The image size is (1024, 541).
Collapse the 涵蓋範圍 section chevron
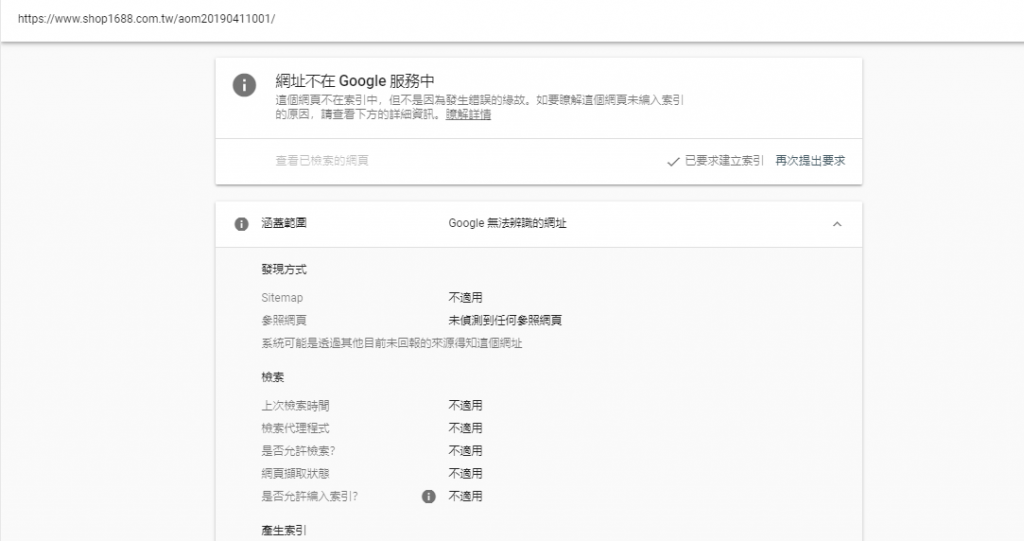[837, 224]
